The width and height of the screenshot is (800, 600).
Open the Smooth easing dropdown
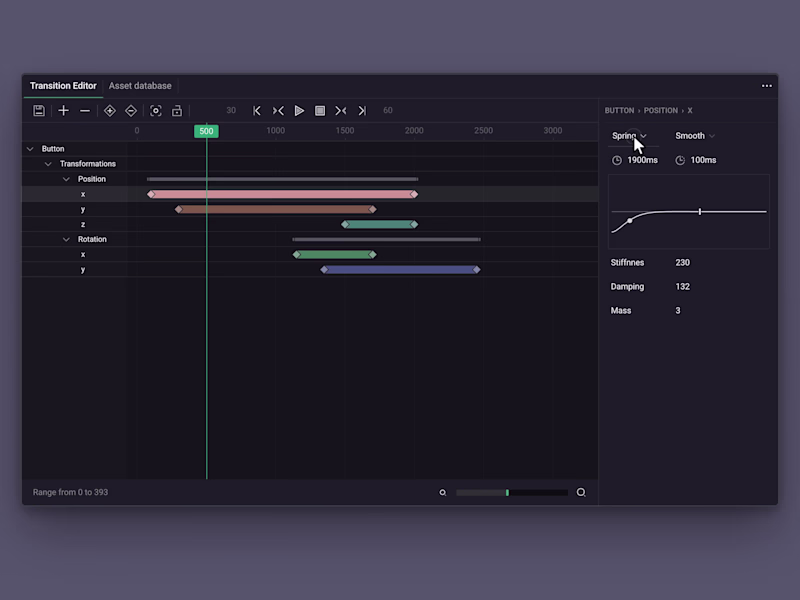[x=695, y=136]
